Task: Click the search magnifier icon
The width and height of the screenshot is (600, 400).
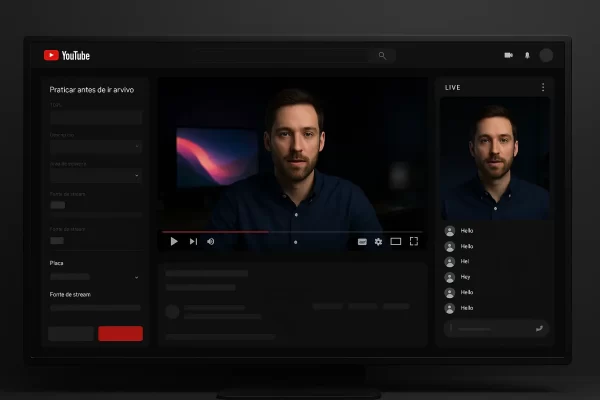Action: point(381,56)
